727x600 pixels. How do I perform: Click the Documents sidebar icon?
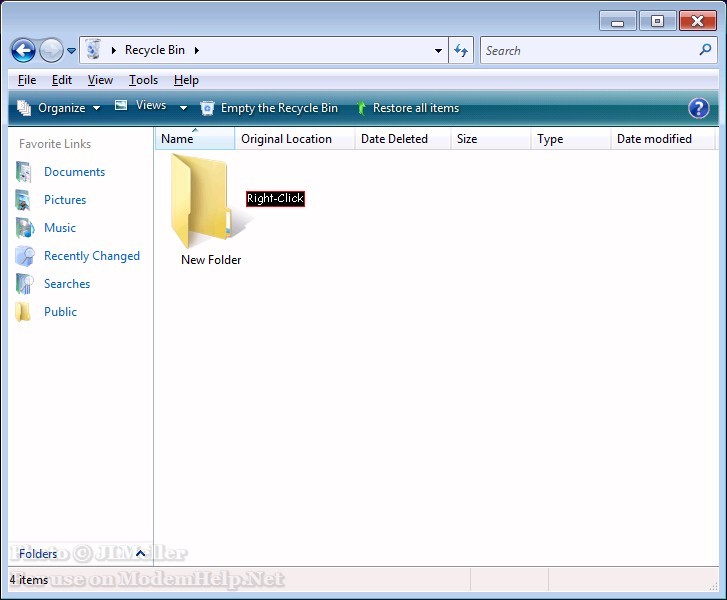[x=24, y=172]
